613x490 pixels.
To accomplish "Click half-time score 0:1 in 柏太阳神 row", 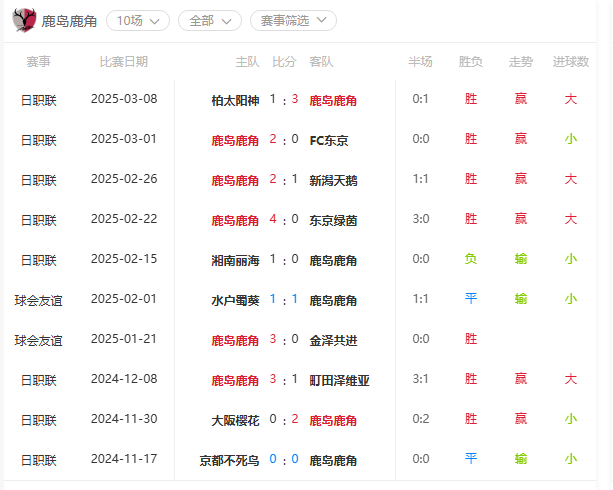I will pyautogui.click(x=421, y=99).
